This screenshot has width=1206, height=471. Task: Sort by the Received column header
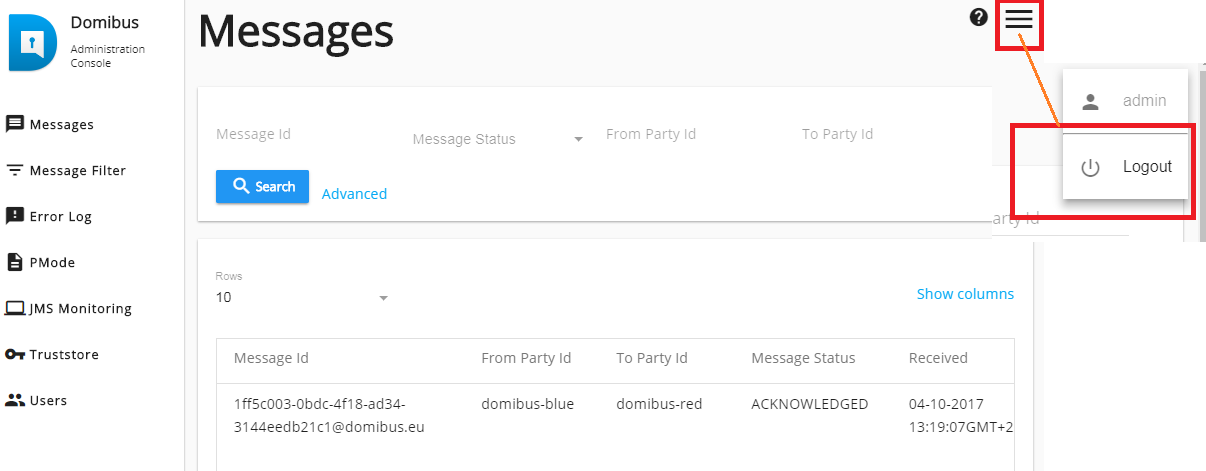938,358
